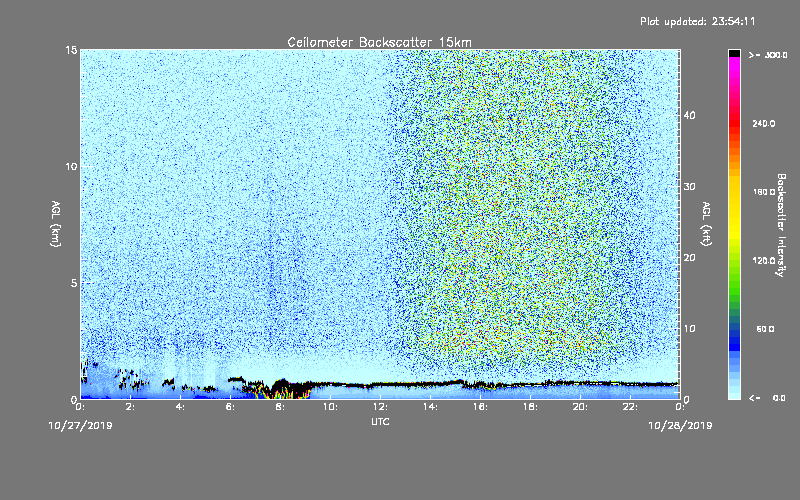Click the '14:' hour tick label
This screenshot has width=800, height=500.
[x=430, y=407]
